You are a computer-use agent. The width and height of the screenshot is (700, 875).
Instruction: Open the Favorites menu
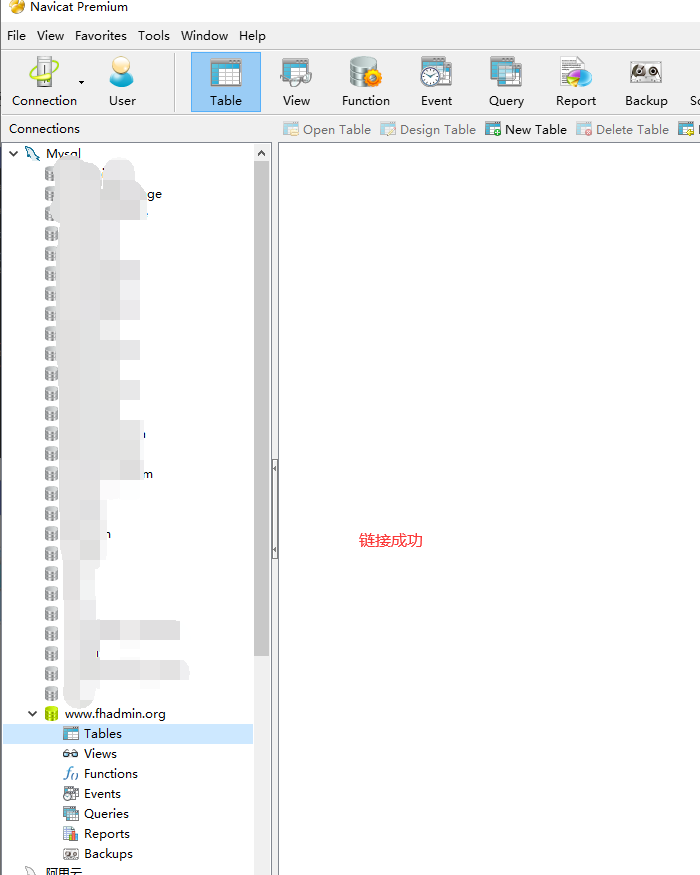point(100,36)
